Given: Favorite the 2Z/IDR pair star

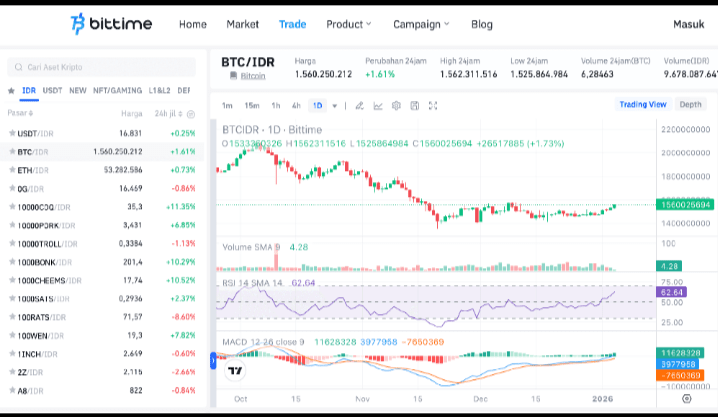Looking at the screenshot, I should 12,372.
